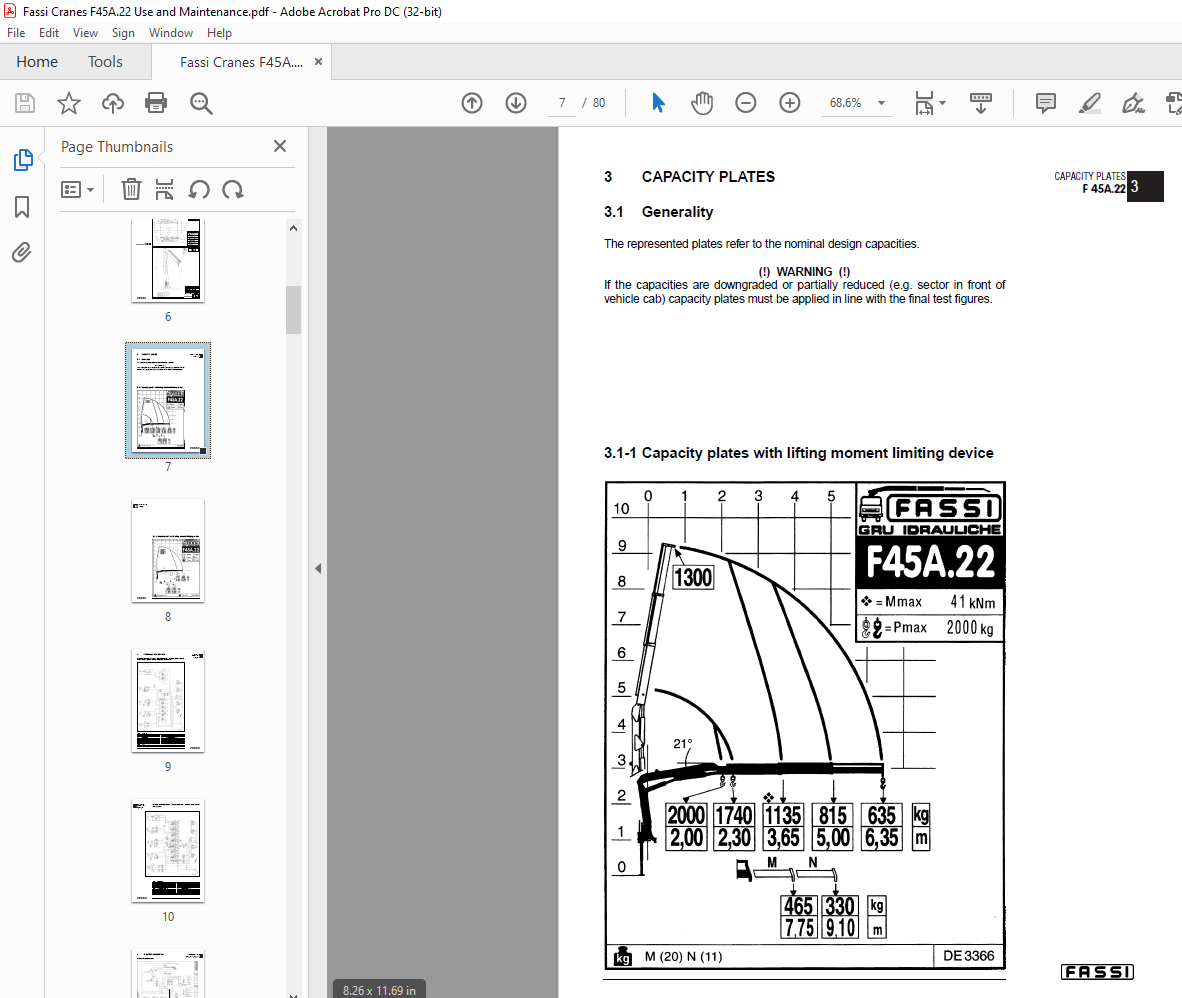Click the Save file icon
The height and width of the screenshot is (998, 1182).
coord(25,103)
